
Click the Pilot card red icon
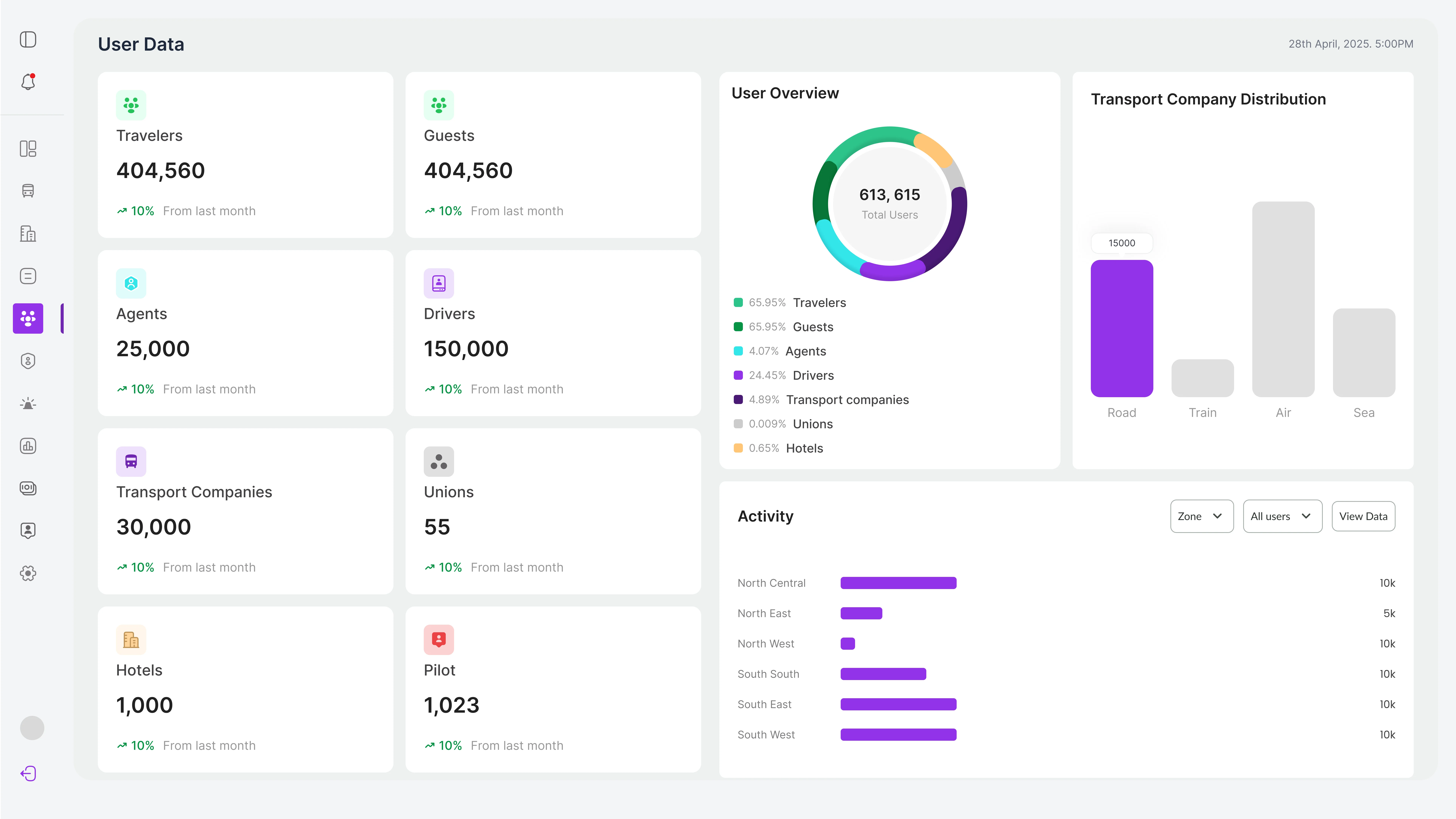[x=439, y=640]
